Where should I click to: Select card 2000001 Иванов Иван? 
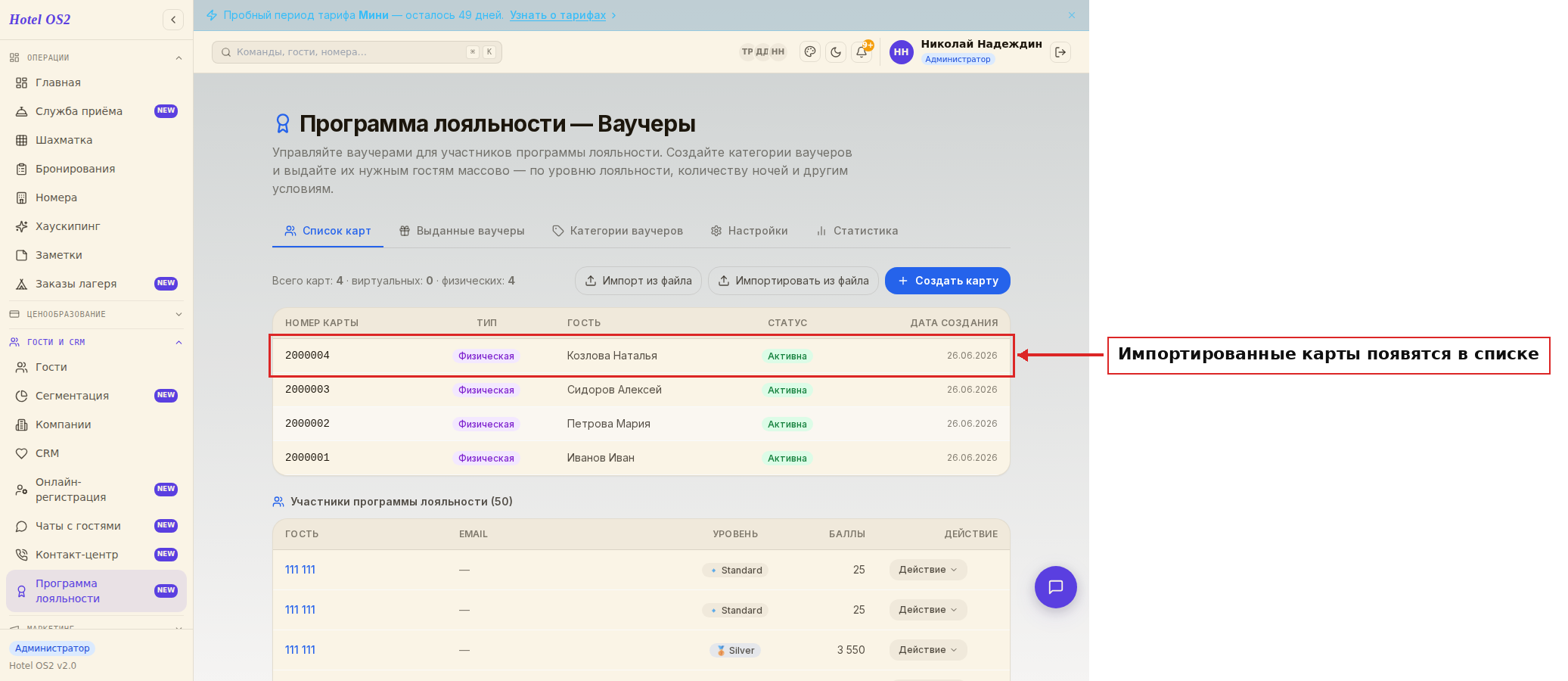[x=641, y=458]
